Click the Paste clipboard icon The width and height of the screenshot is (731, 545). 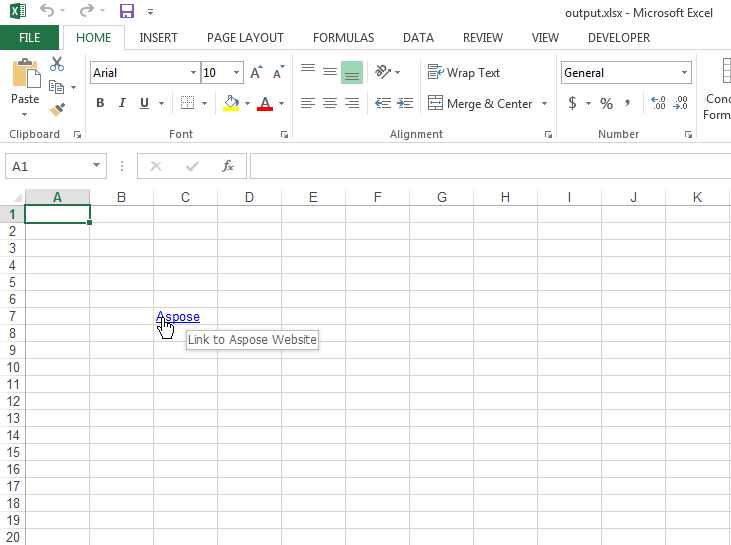pyautogui.click(x=26, y=73)
